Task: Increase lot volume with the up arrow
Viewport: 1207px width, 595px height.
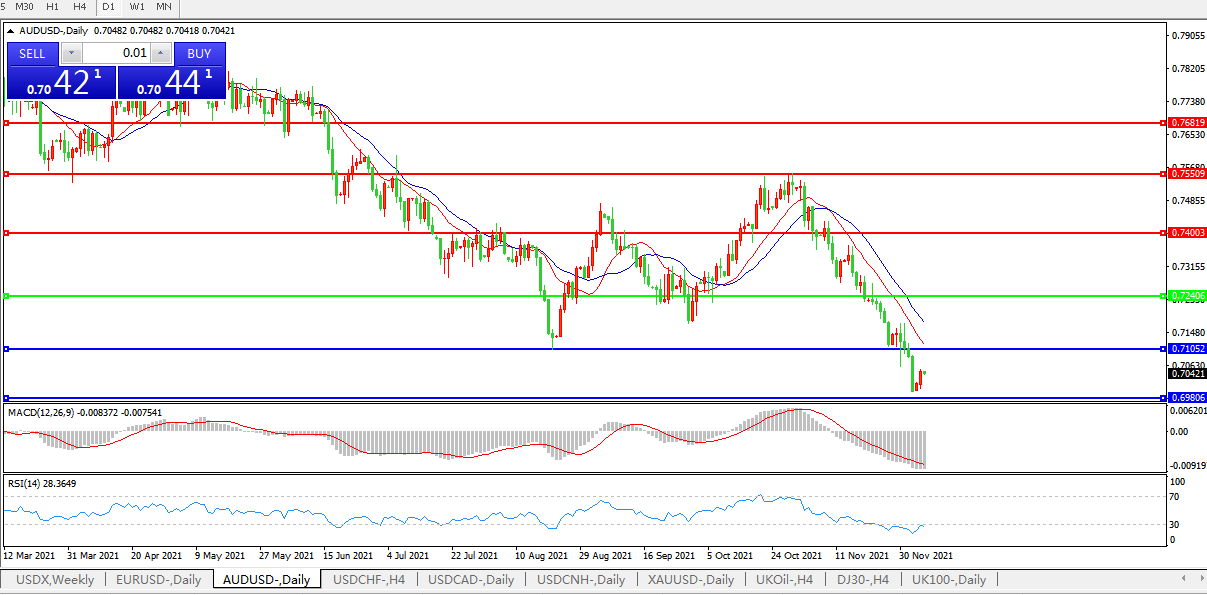Action: (160, 54)
